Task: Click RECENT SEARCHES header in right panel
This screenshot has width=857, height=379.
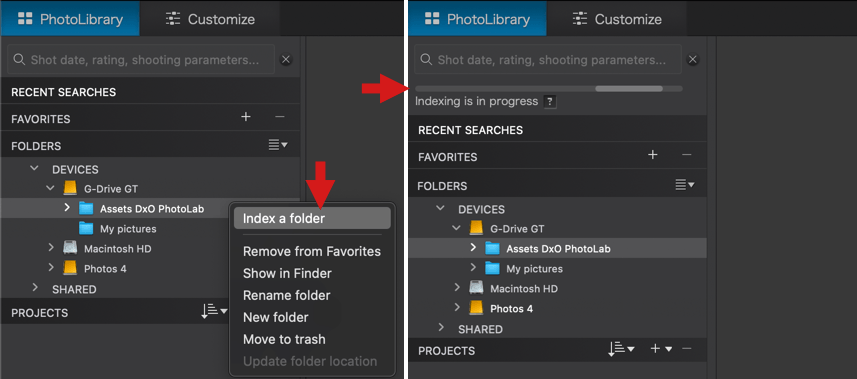Action: pos(557,130)
